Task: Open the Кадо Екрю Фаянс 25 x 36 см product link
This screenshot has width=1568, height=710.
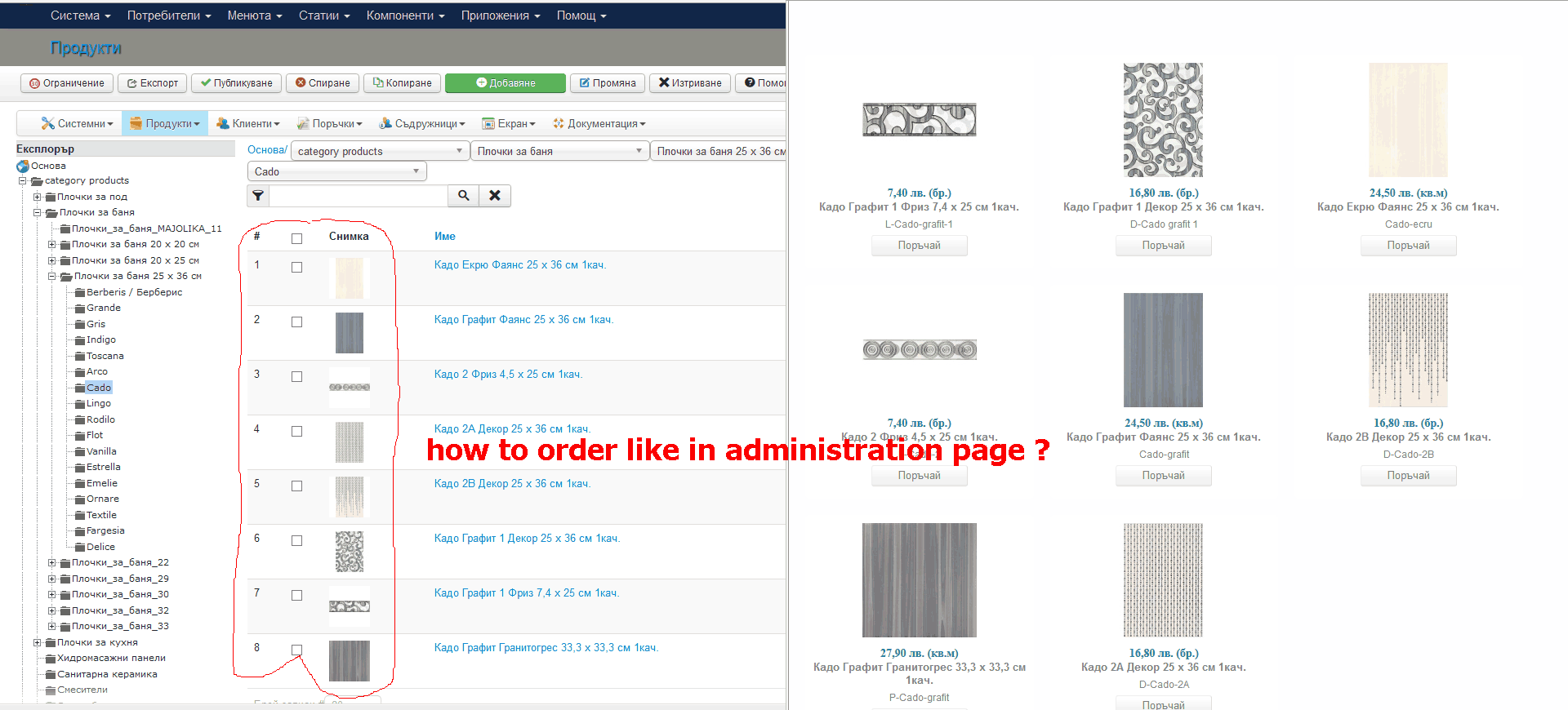Action: tap(519, 265)
